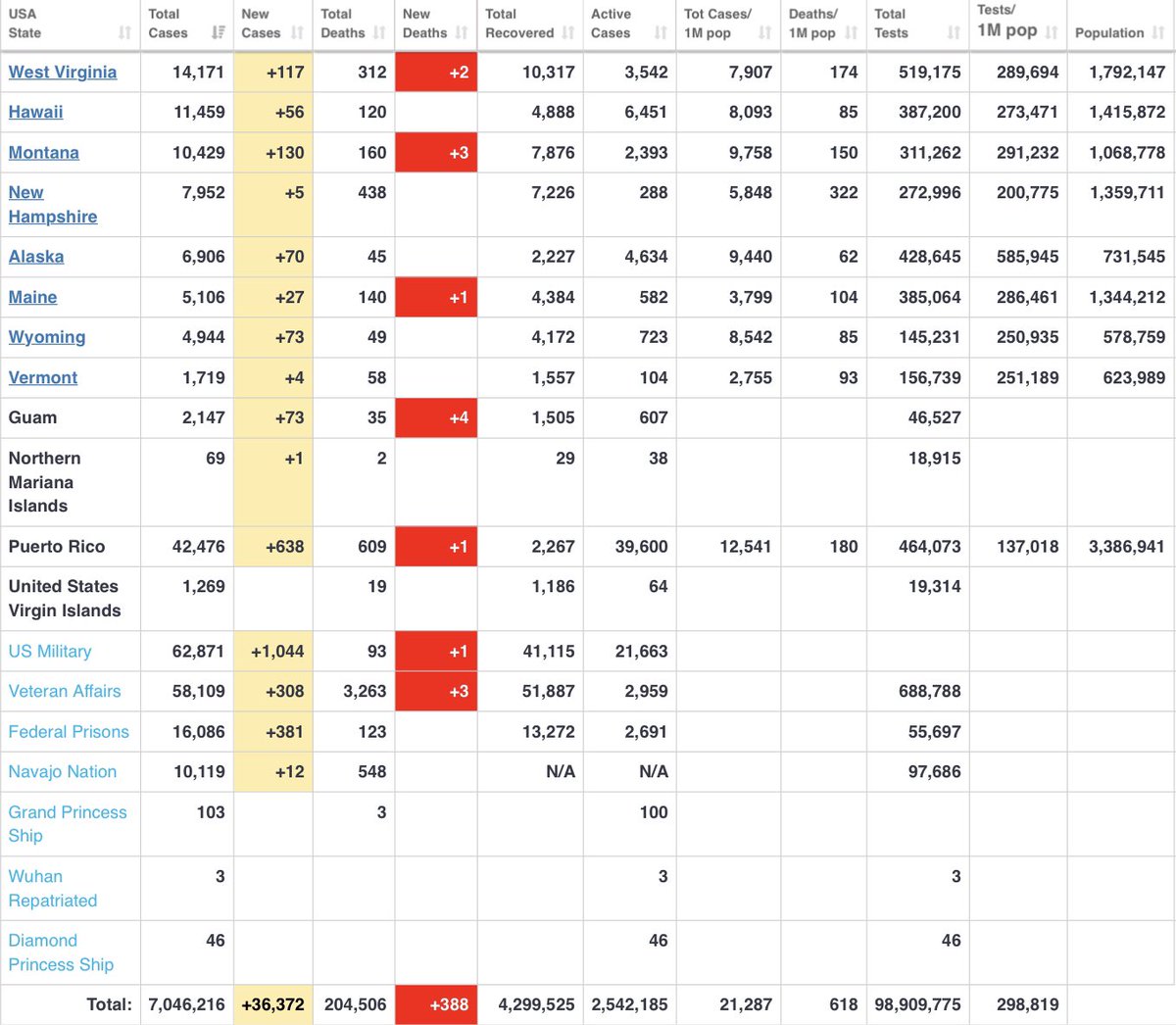Click New Hampshire deaths per million 322
1176x1025 pixels.
843,192
